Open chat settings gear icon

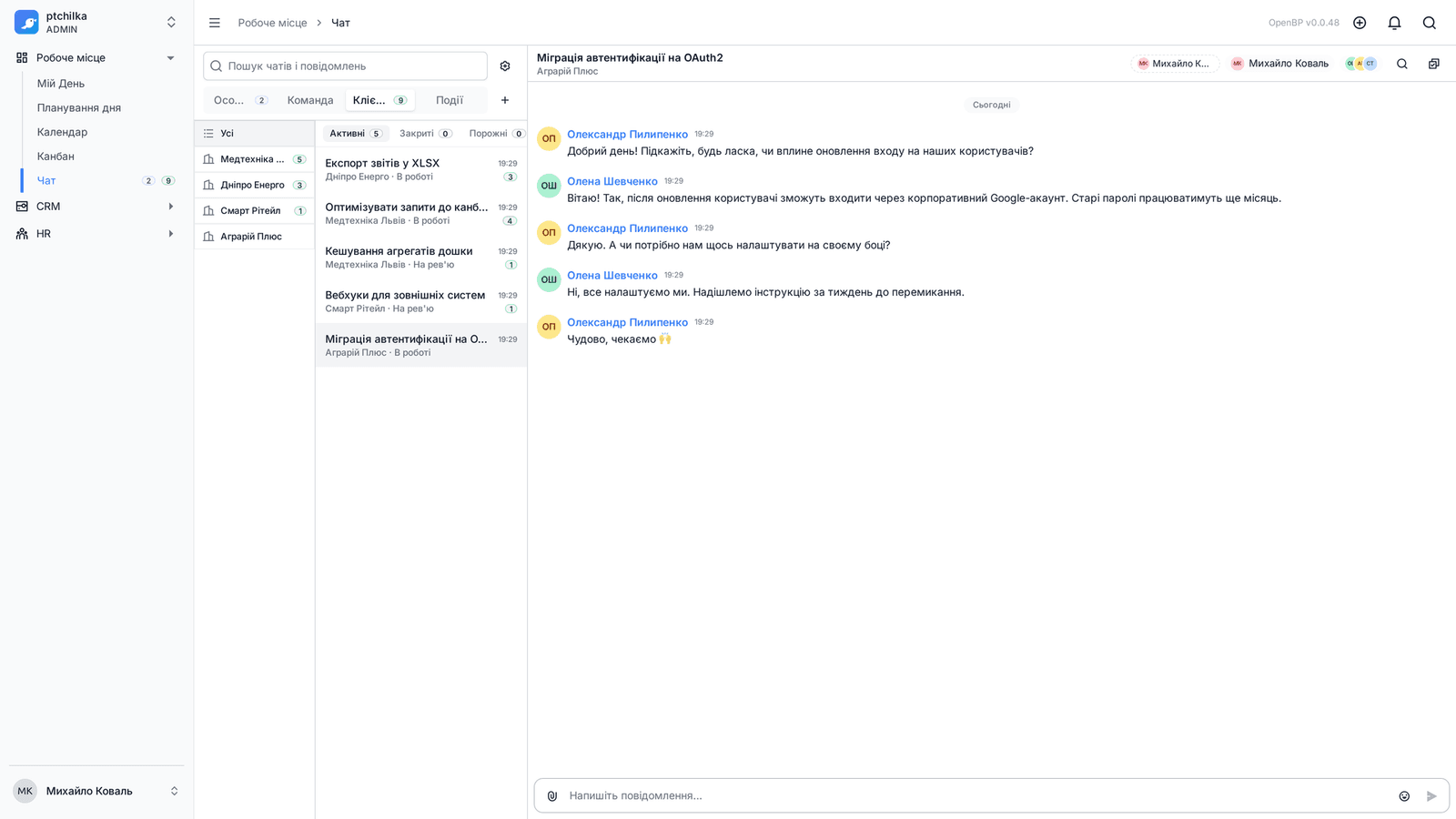point(505,66)
